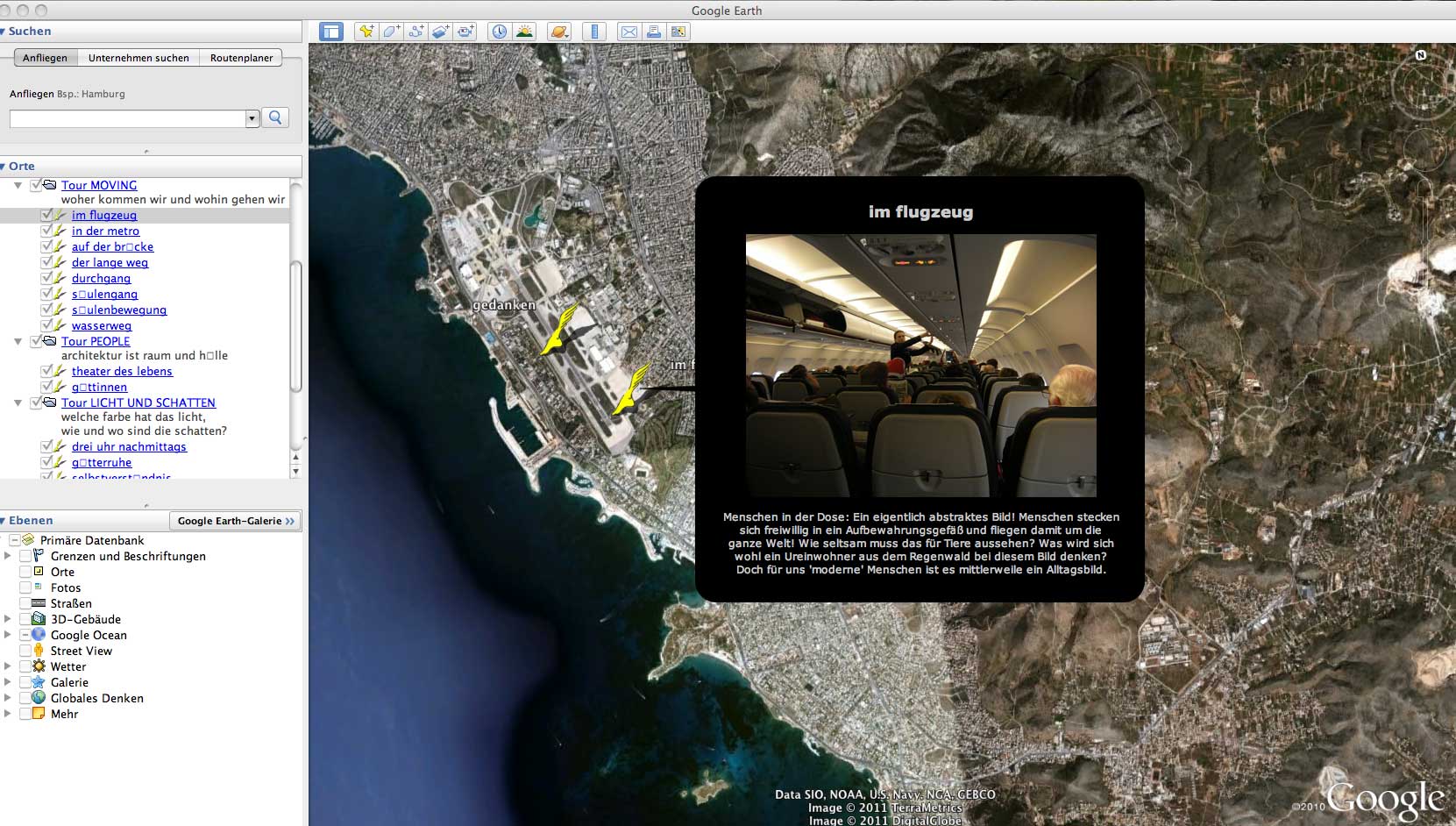The image size is (1456, 826).
Task: Click the 'wasserweg' placemark link
Action: pyautogui.click(x=102, y=325)
